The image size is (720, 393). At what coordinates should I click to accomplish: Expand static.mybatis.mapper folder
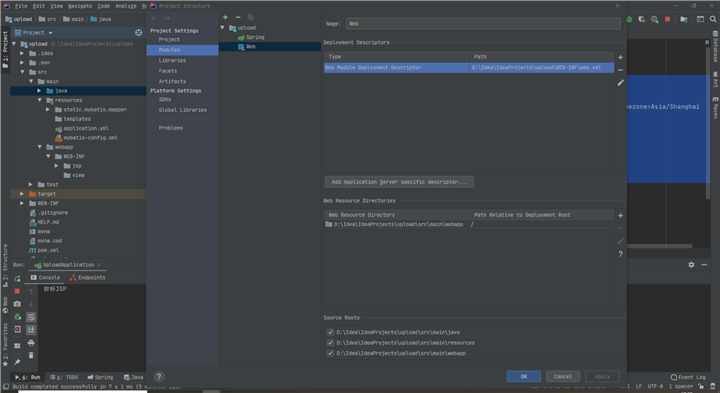pyautogui.click(x=48, y=110)
